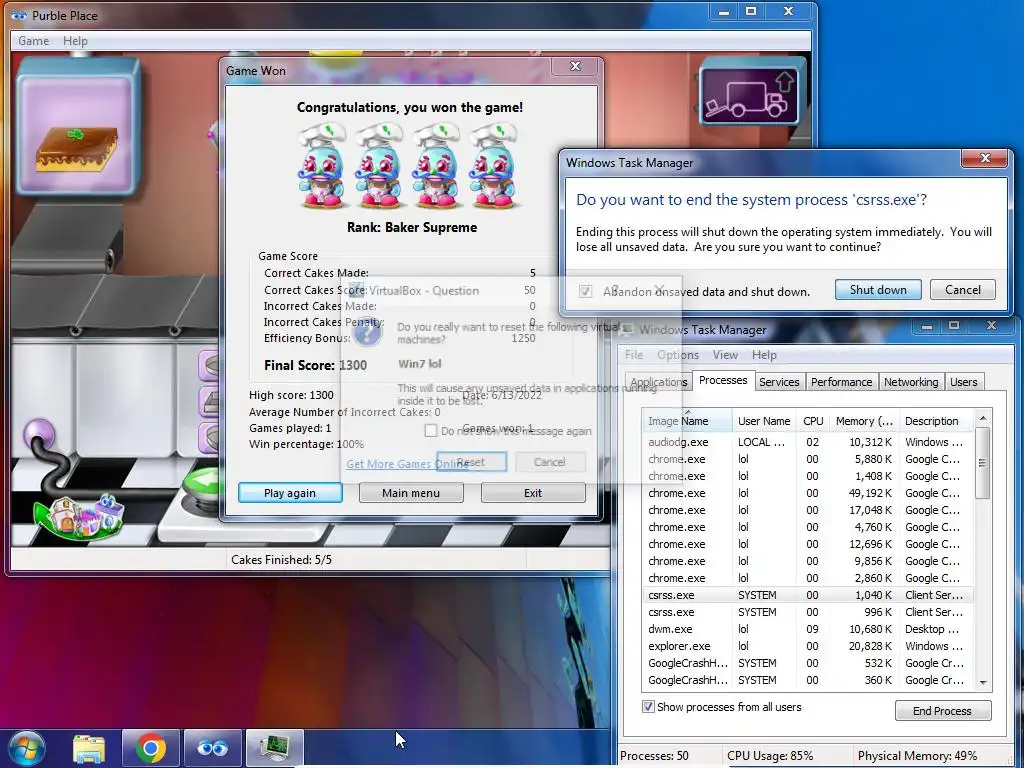Click the Windows Start orb
Image resolution: width=1024 pixels, height=768 pixels.
[27, 748]
